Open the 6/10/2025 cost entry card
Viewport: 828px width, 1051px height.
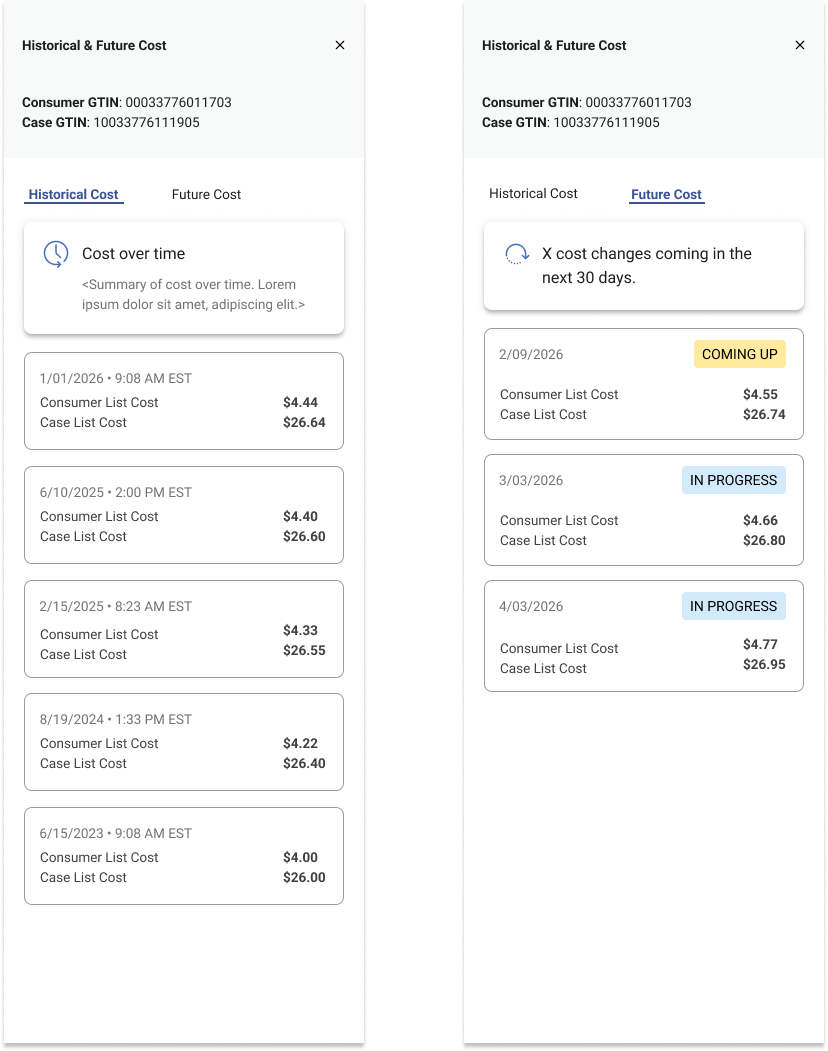click(184, 514)
